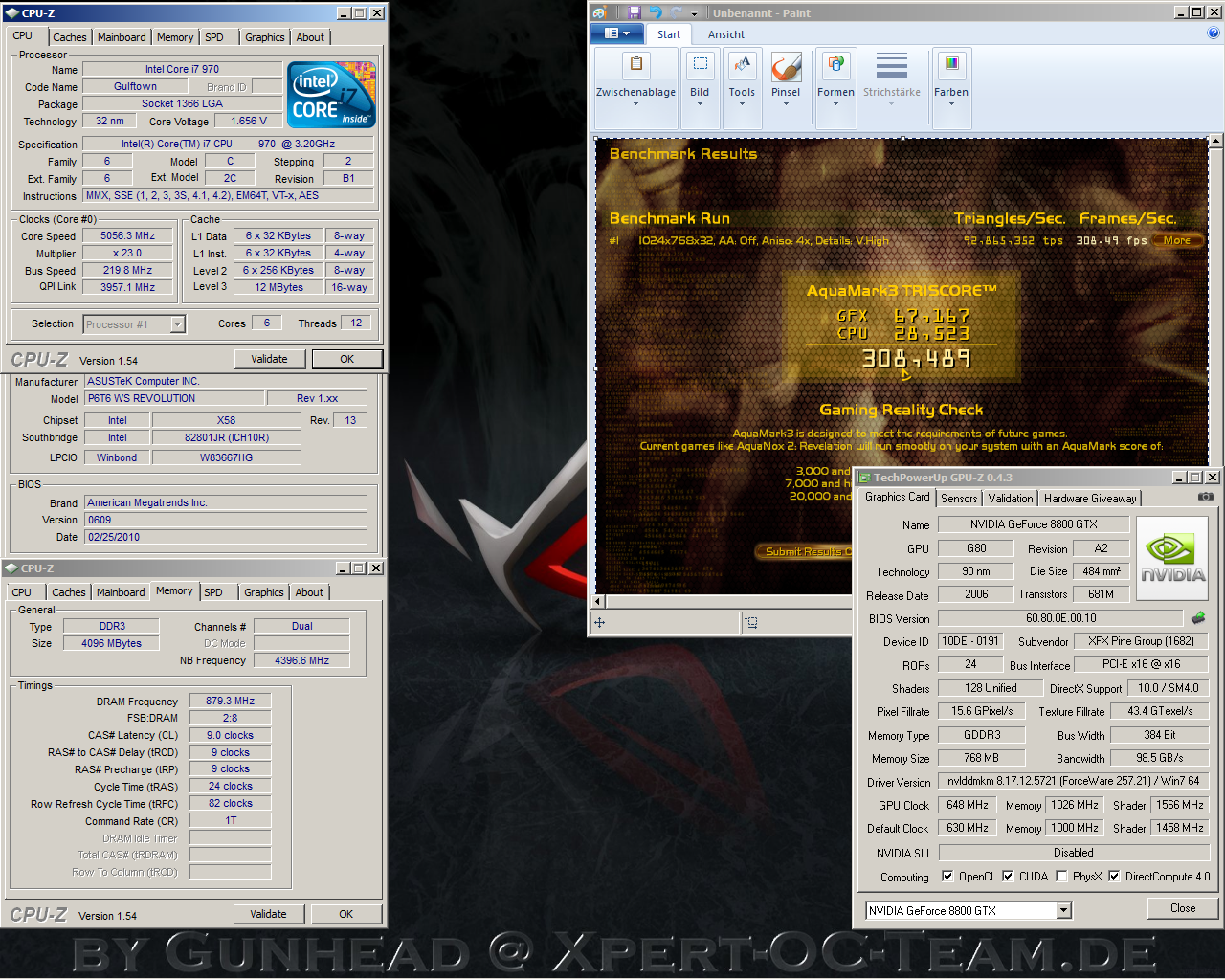The width and height of the screenshot is (1225, 980).
Task: Click the Subvendor value XFX Pine Group
Action: pos(1141,641)
